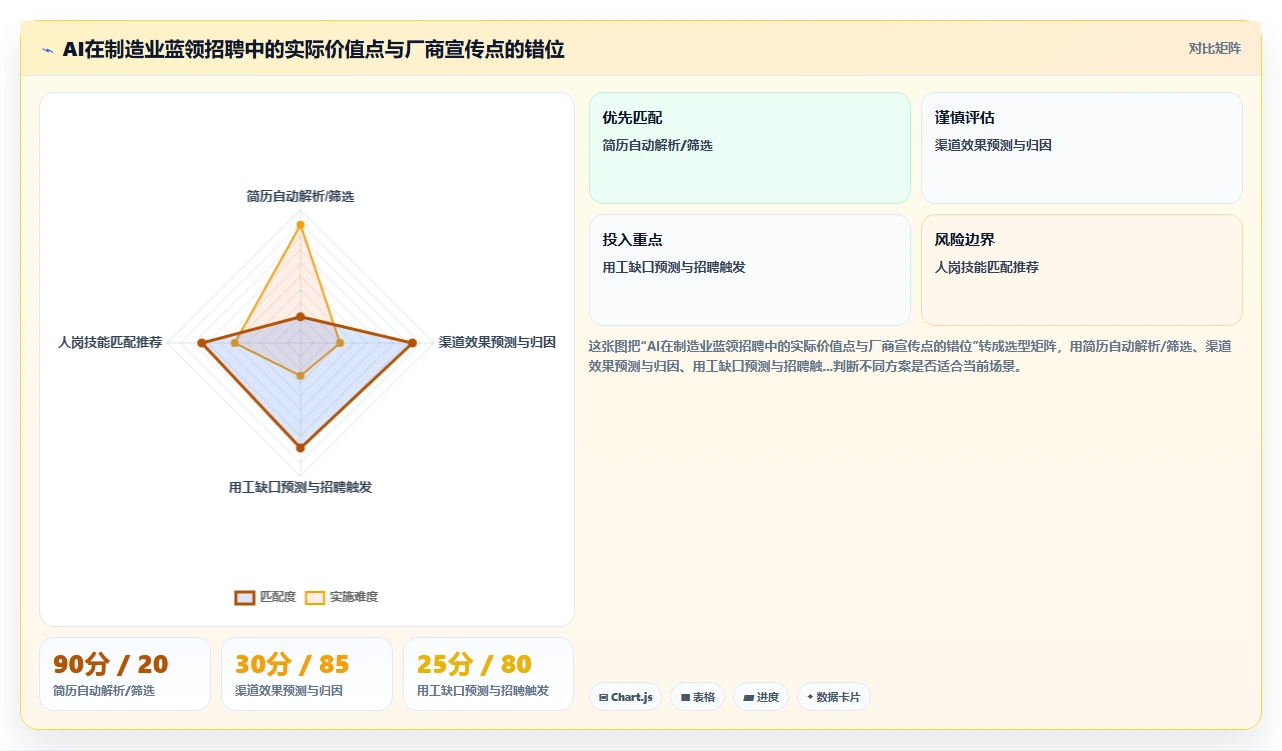Viewport: 1282px width, 751px height.
Task: Click radar axis label 渠道效果预测与归因
Action: pyautogui.click(x=497, y=342)
